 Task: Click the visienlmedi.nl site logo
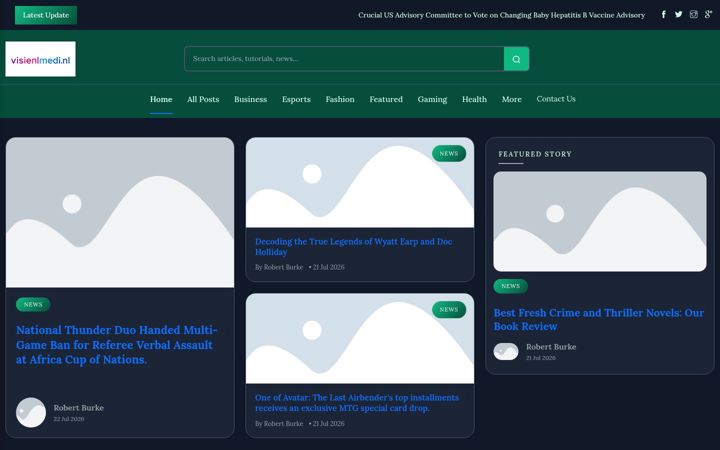(x=40, y=59)
